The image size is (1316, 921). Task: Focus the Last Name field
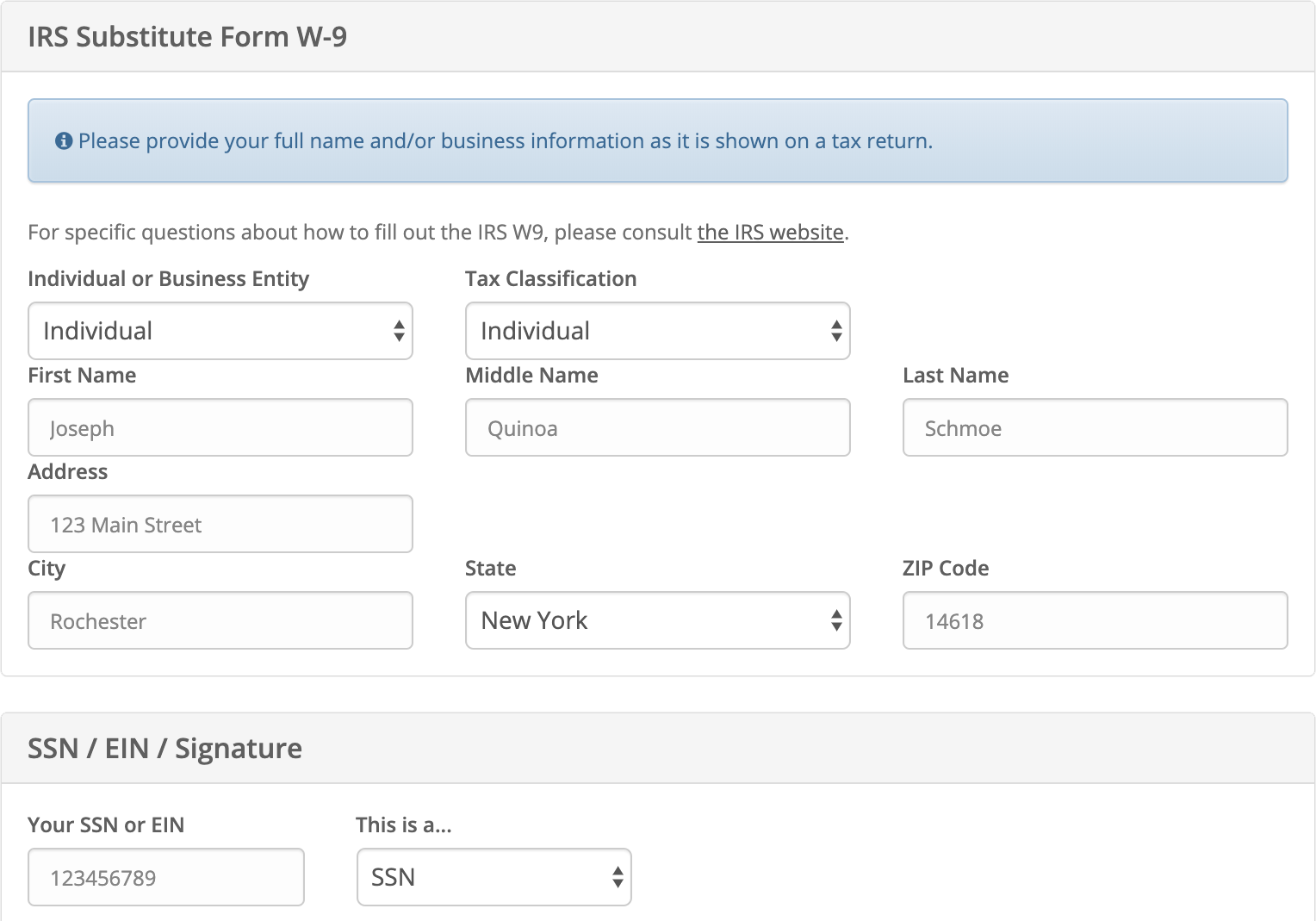tap(1096, 427)
